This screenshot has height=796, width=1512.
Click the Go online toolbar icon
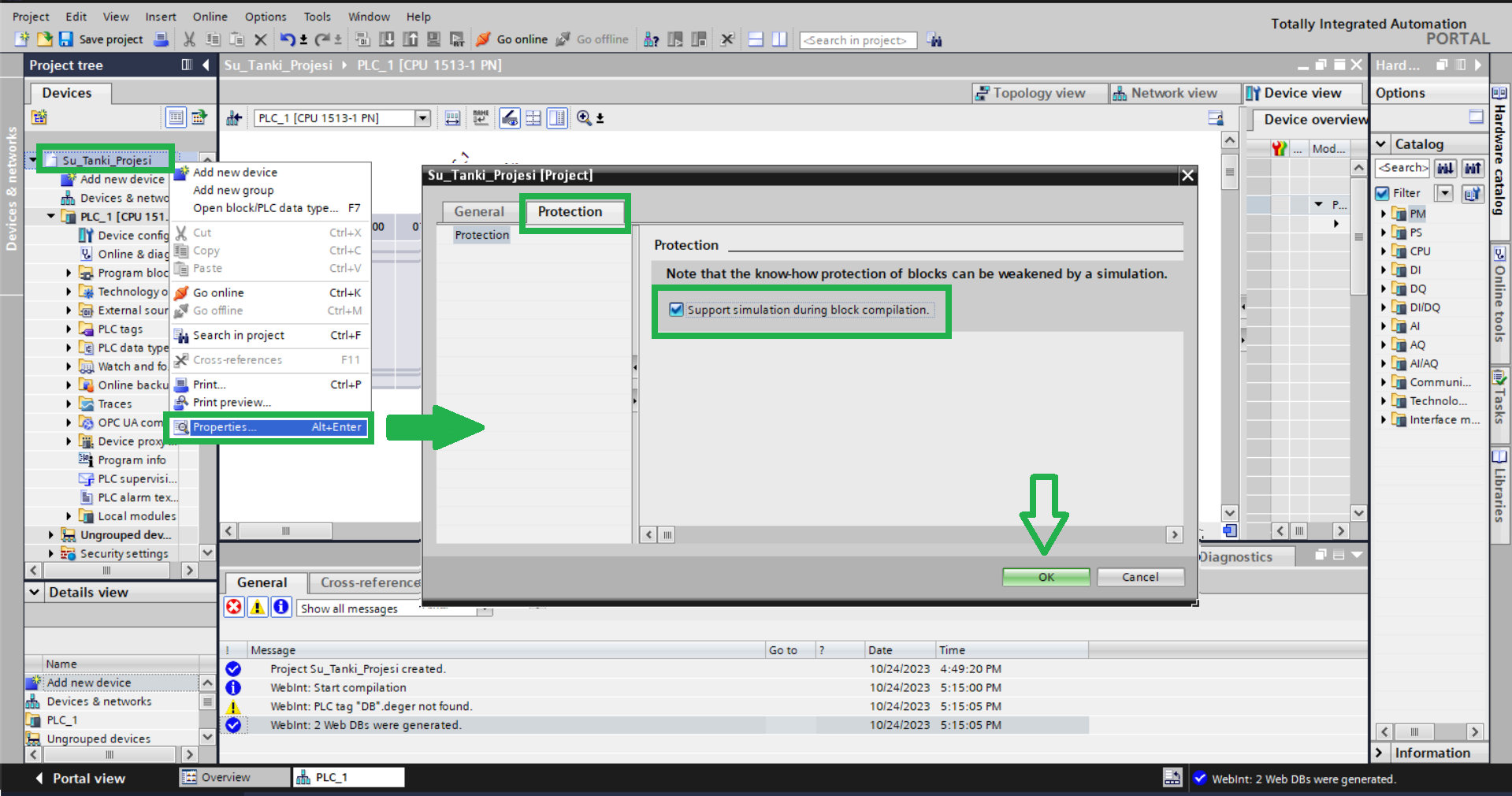(x=484, y=39)
